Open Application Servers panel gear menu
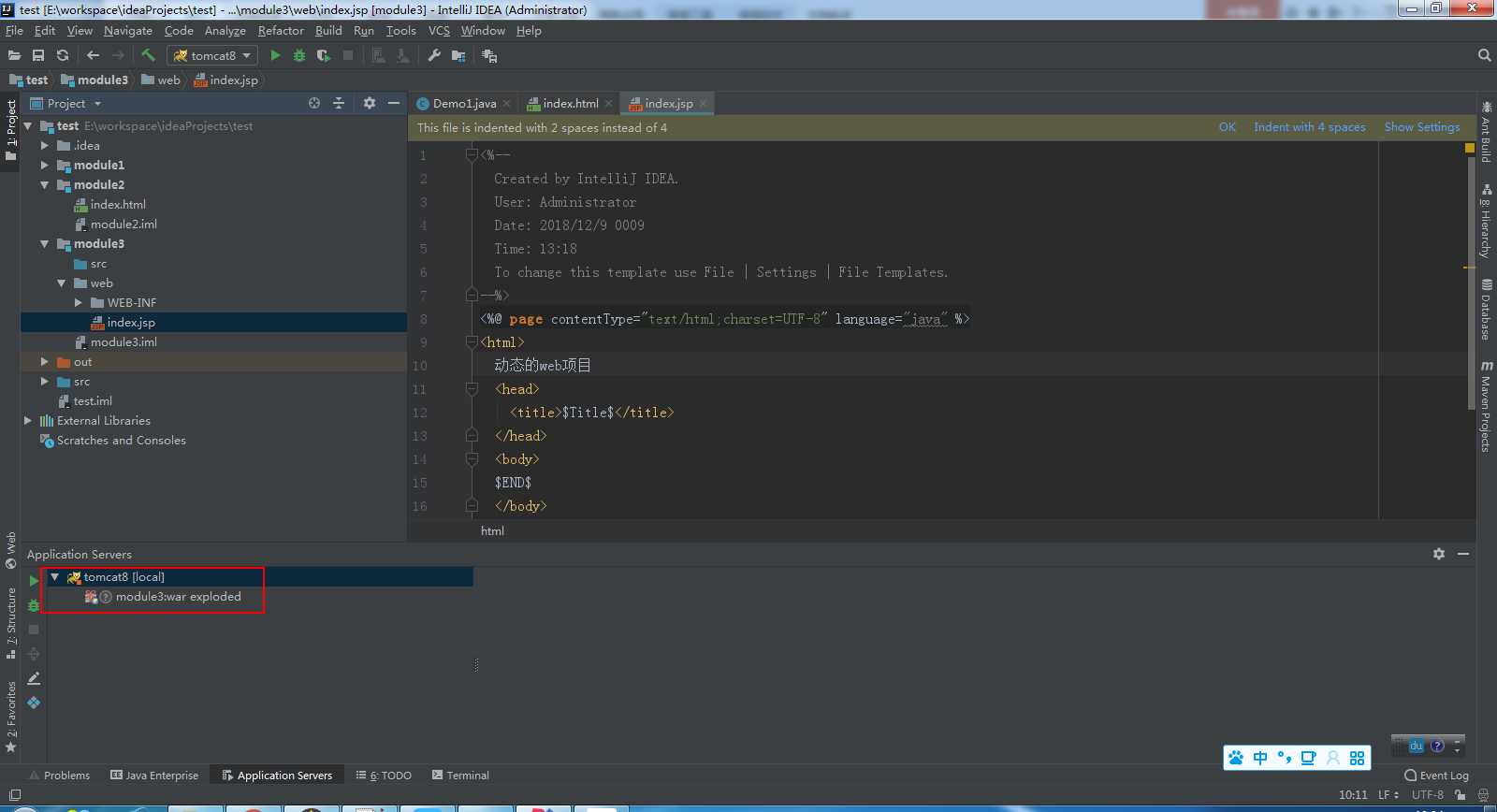 coord(1439,554)
